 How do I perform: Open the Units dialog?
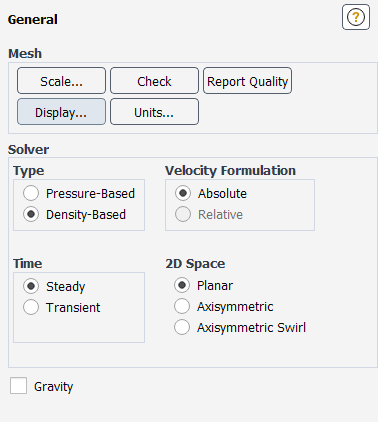154,112
